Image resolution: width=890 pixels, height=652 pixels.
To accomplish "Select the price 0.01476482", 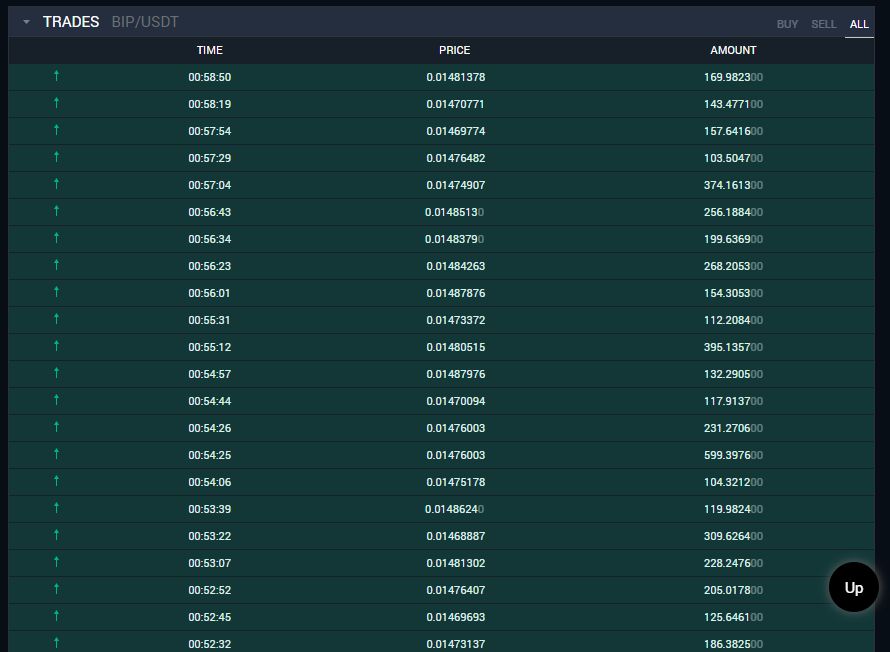I will point(456,158).
